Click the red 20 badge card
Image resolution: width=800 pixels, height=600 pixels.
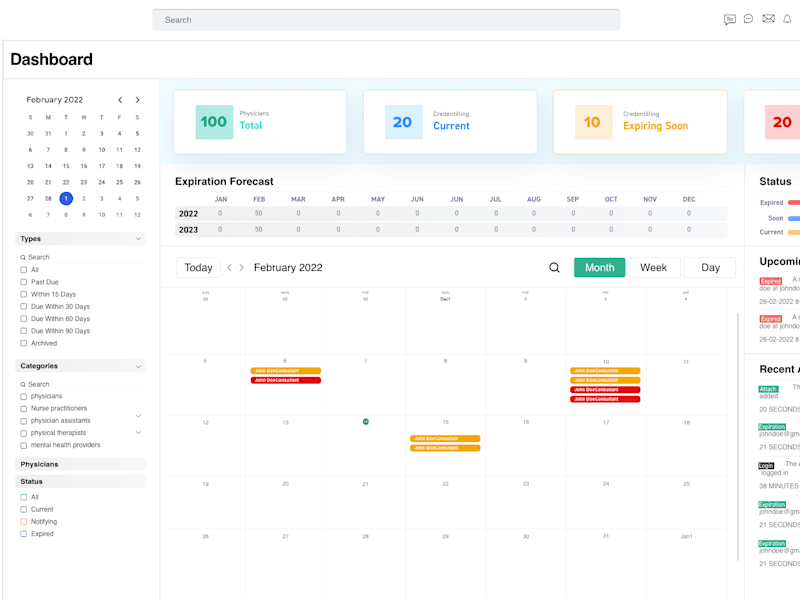[x=782, y=122]
